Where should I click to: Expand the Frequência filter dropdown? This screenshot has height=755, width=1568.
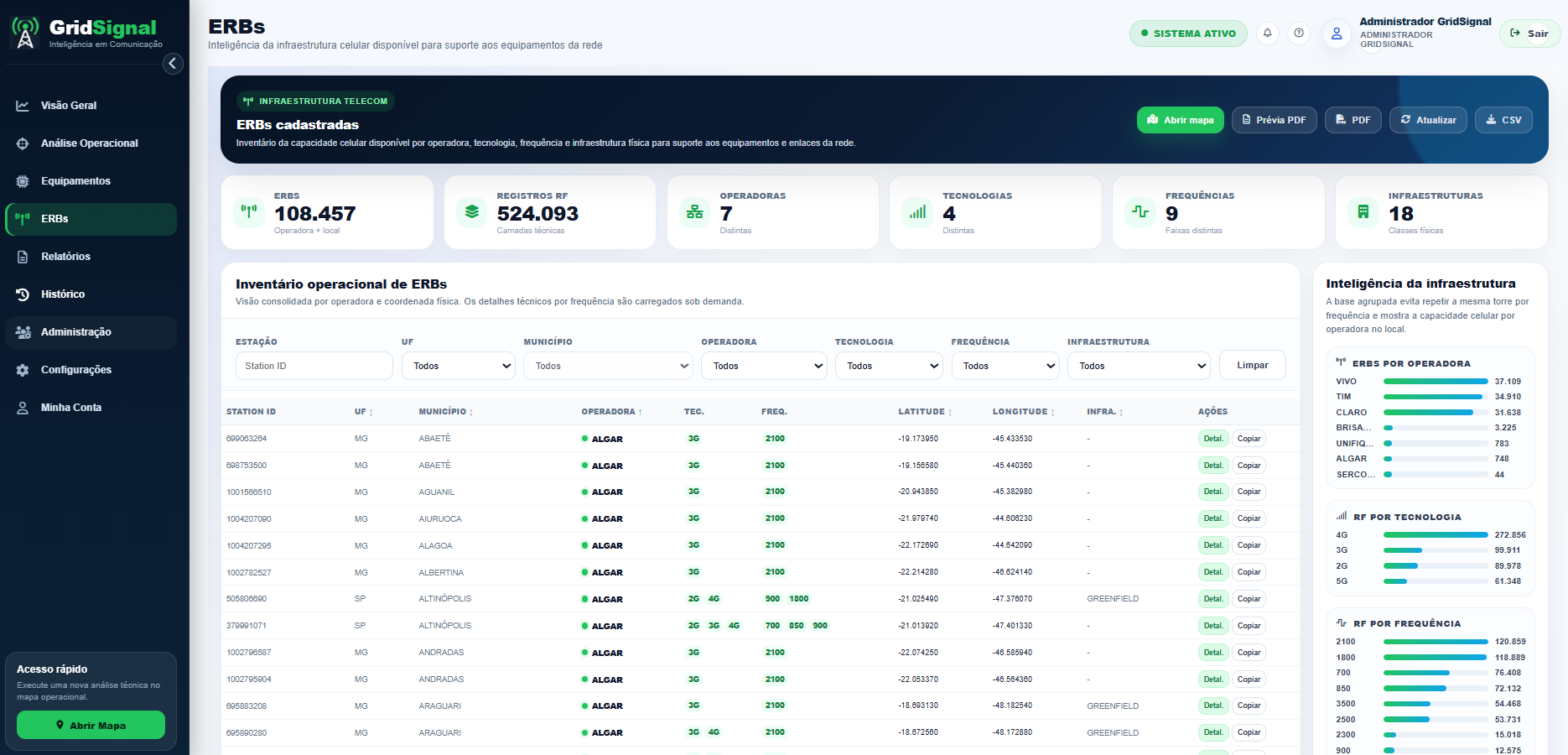pos(1005,366)
